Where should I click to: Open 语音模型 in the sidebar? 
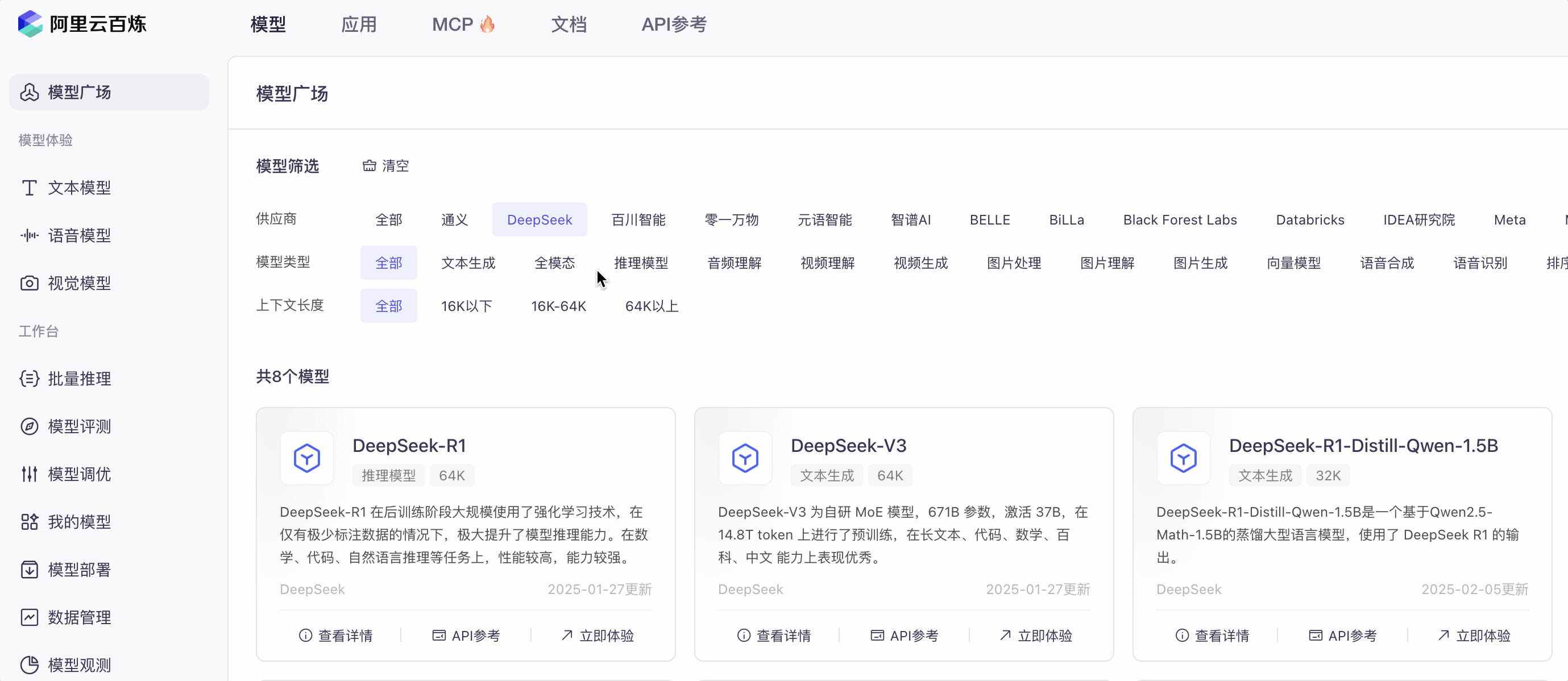tap(78, 235)
